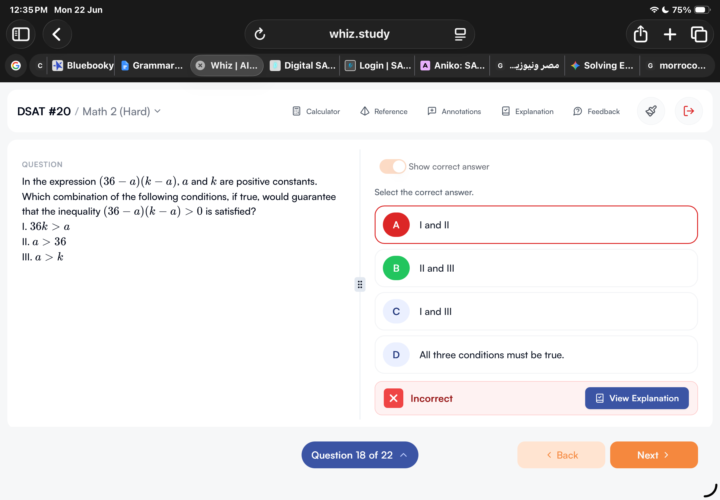
Task: Click 'Select the correct answer.' text
Action: click(424, 192)
